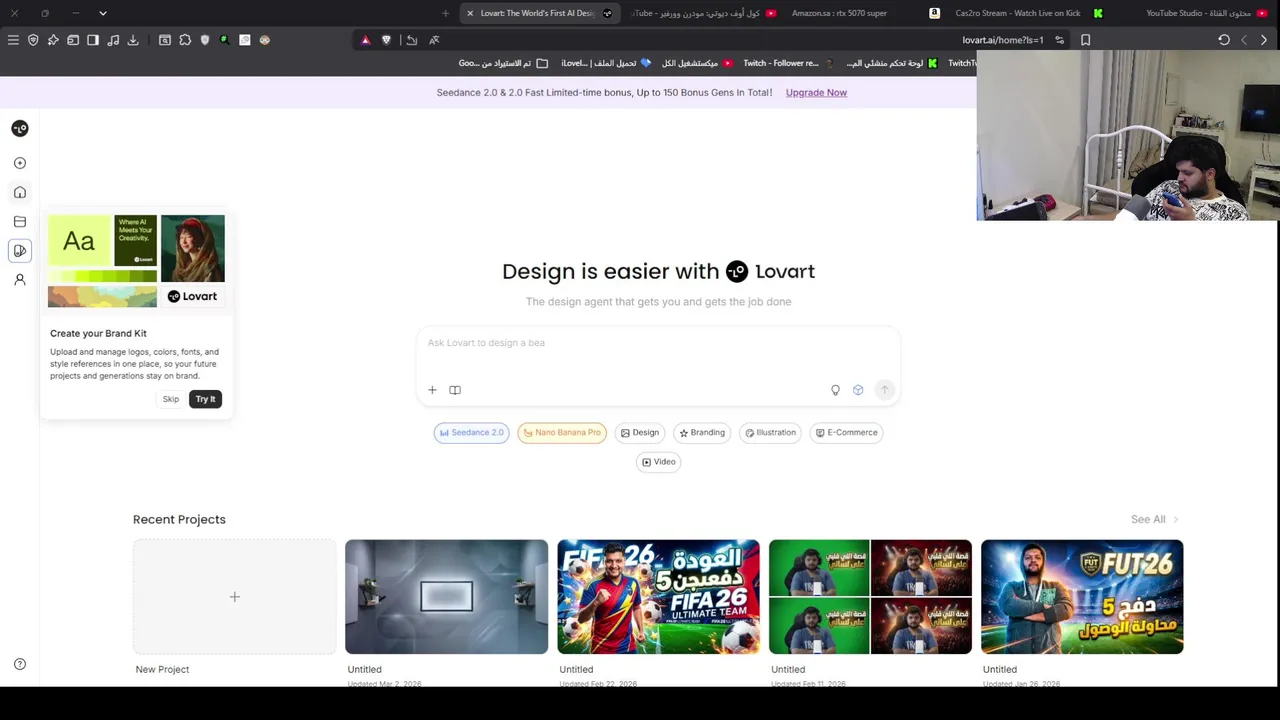
Task: Click the book library icon in prompt box
Action: [455, 390]
